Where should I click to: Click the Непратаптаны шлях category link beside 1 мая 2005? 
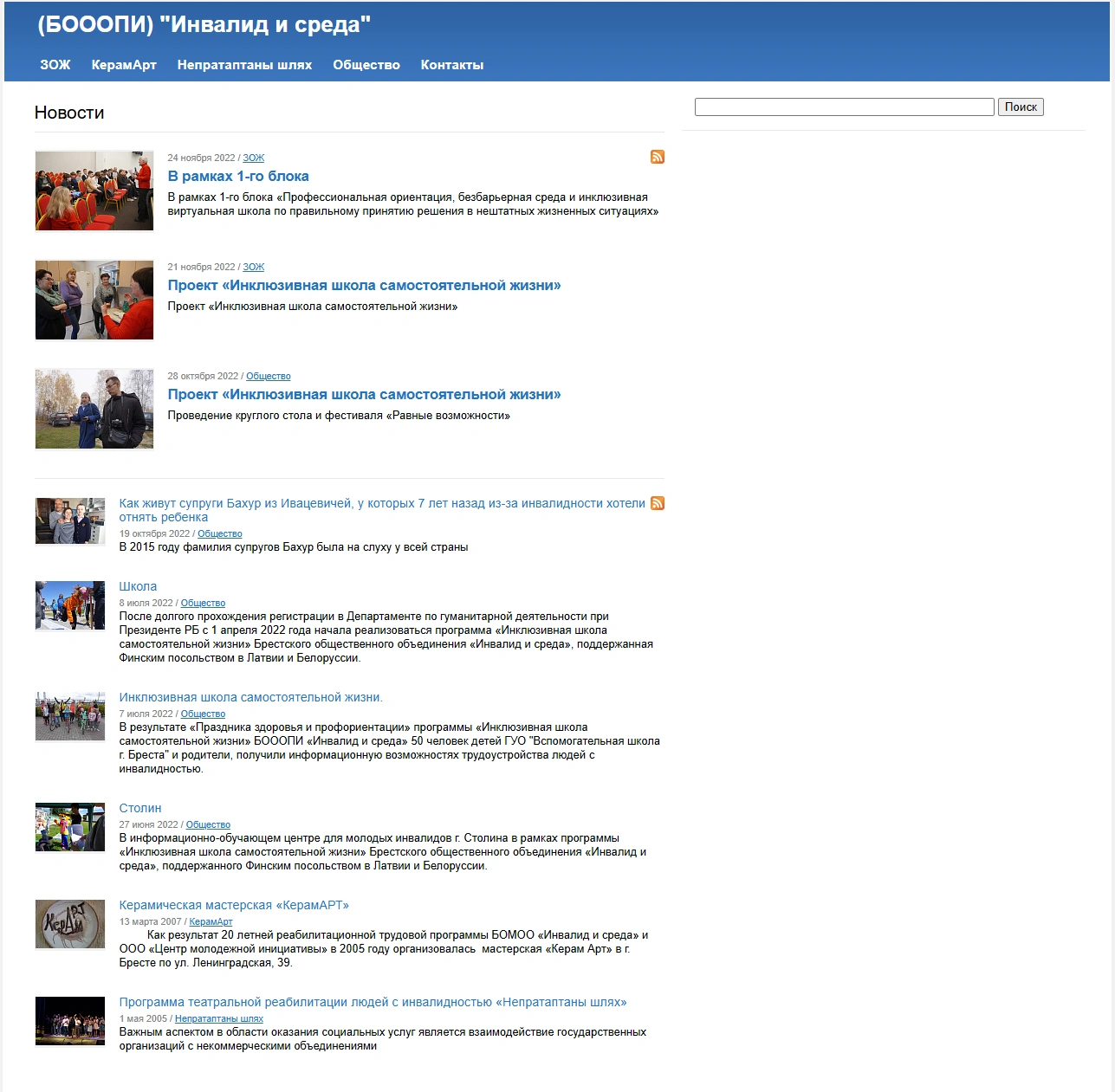coord(219,1018)
